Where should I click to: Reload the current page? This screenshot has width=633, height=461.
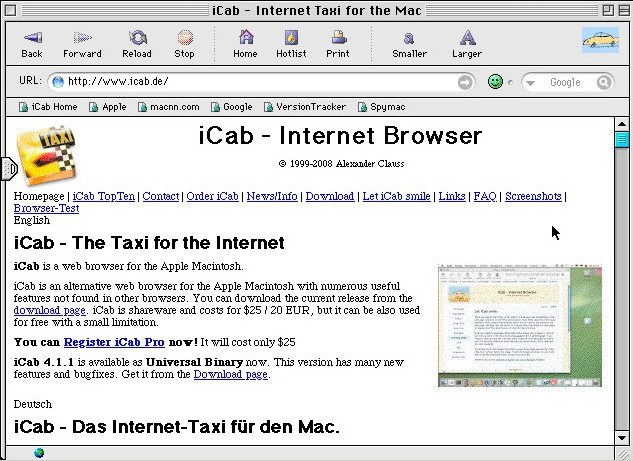coord(137,43)
